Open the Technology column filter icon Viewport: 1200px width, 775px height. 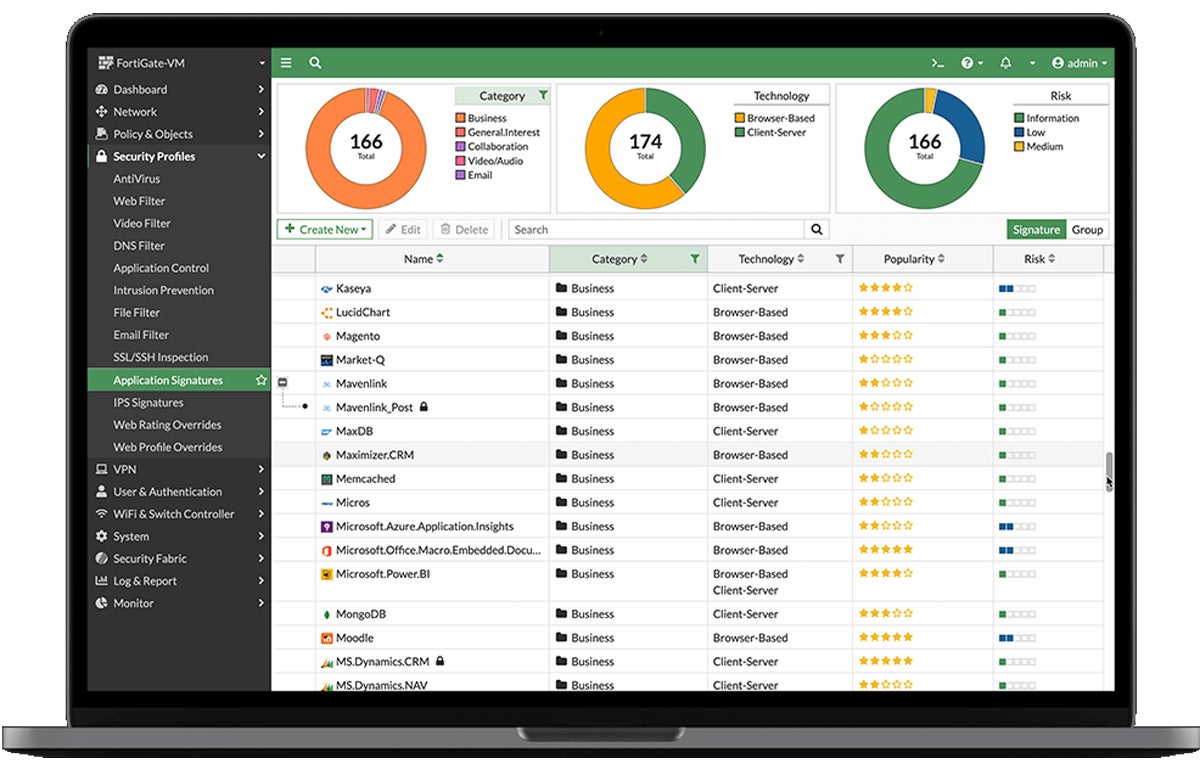point(839,259)
